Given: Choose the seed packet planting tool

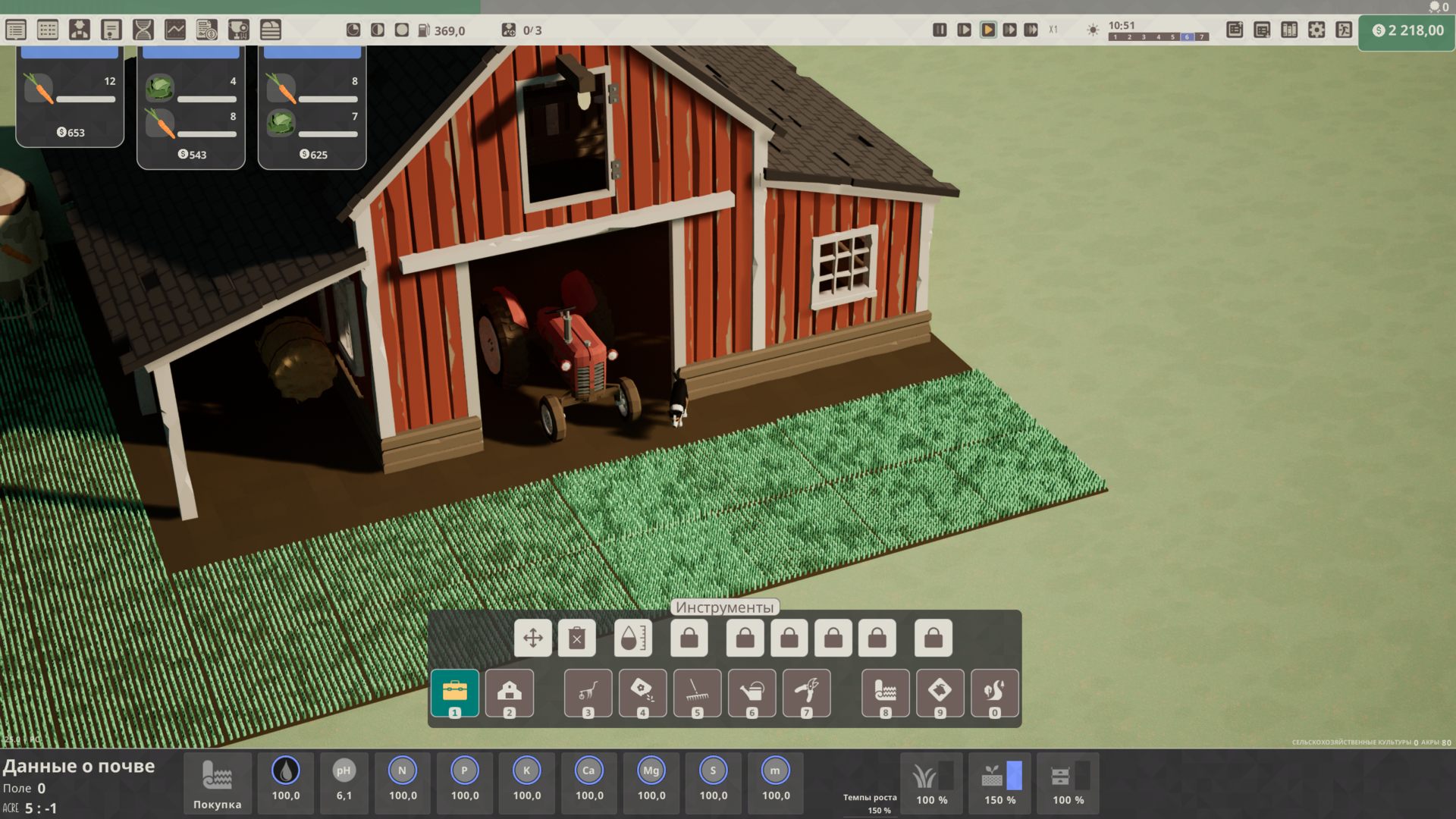Looking at the screenshot, I should 642,692.
